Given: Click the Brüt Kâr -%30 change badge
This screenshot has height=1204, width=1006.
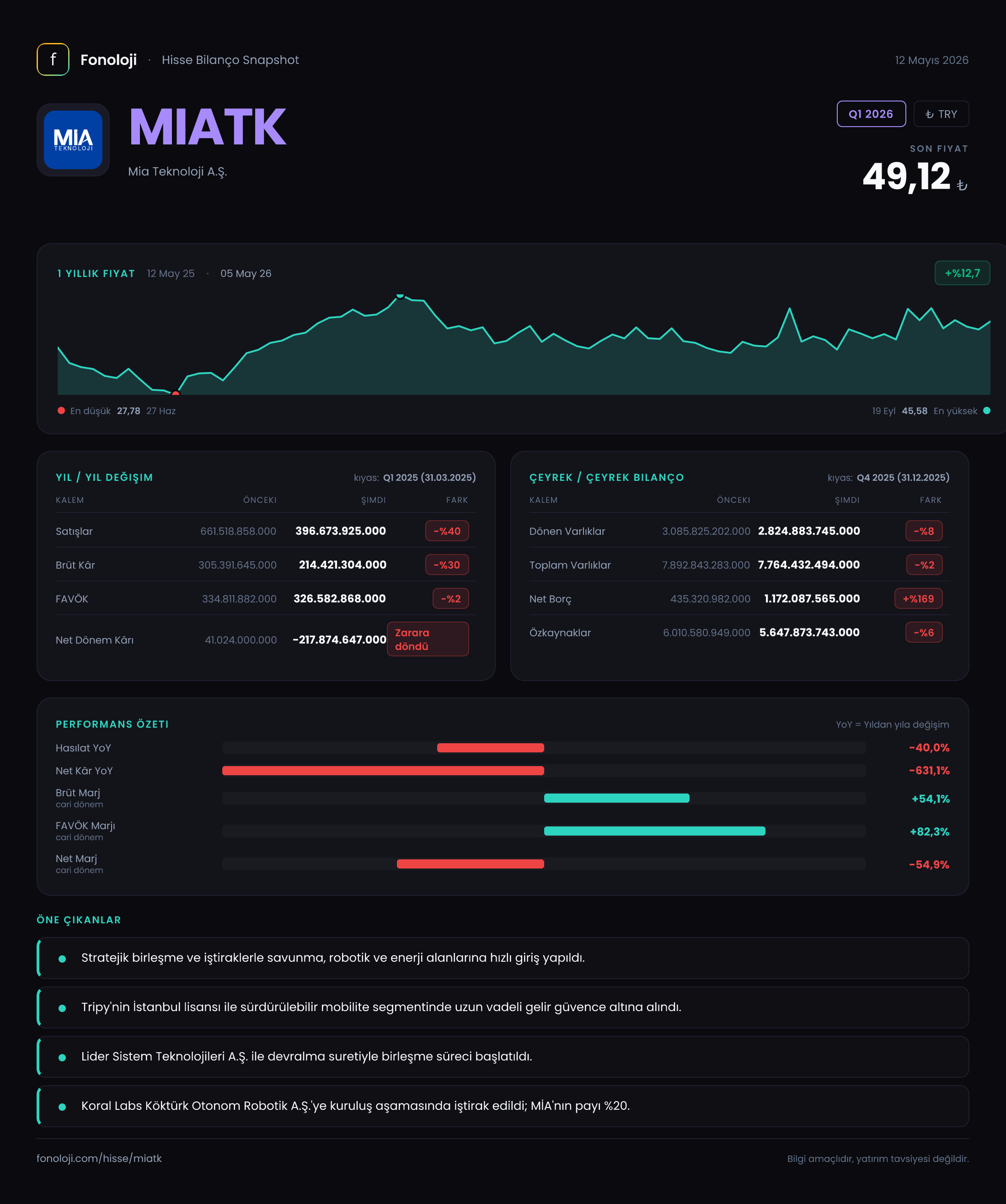Looking at the screenshot, I should point(447,565).
